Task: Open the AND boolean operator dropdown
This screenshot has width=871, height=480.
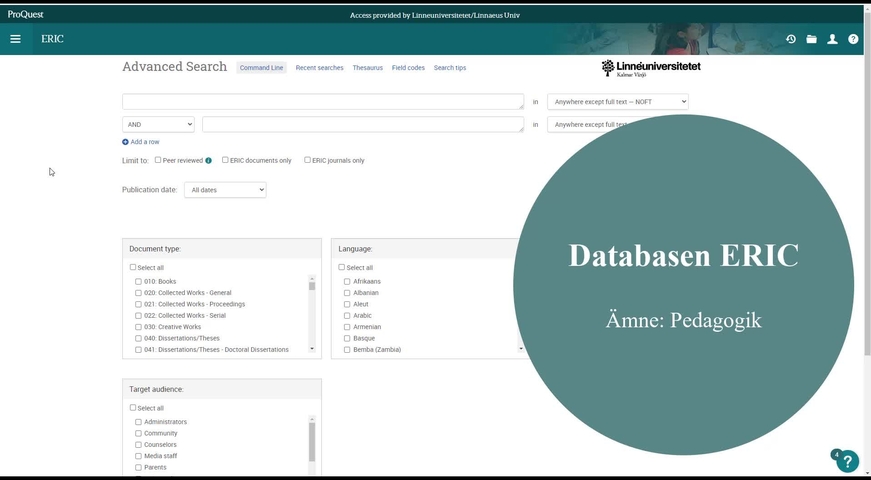Action: click(158, 124)
